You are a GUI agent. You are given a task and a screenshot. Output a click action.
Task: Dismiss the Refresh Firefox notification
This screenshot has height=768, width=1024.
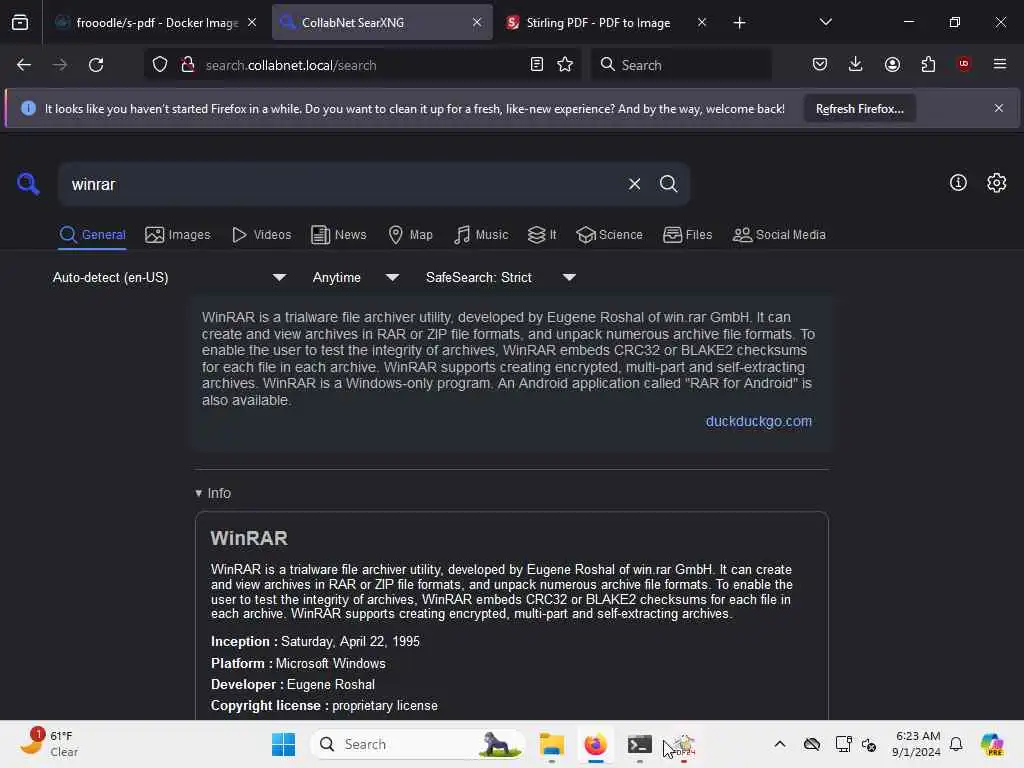coord(999,108)
